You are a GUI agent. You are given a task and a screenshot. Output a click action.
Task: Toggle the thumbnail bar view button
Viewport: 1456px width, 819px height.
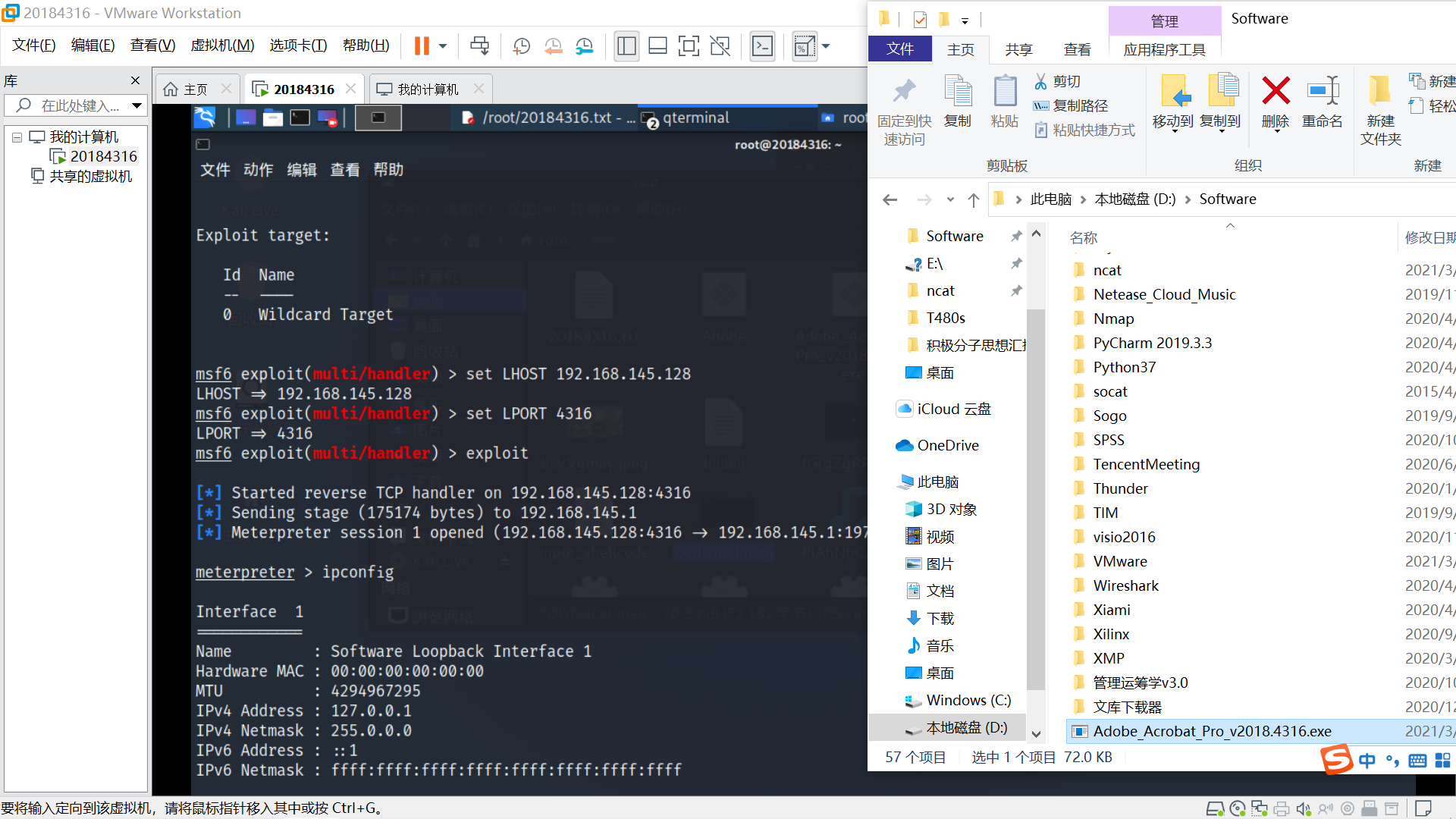point(657,46)
